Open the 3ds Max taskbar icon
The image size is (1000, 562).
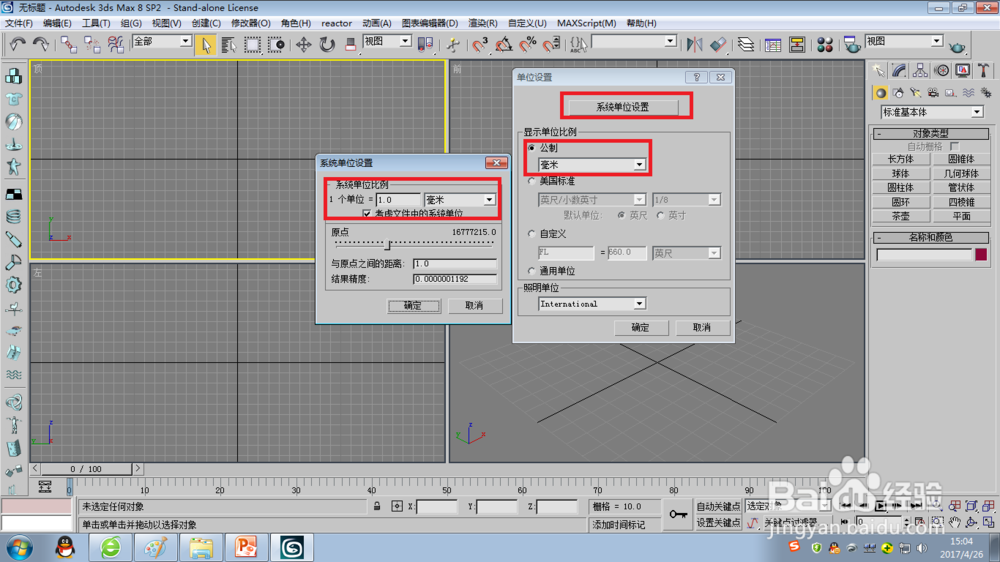click(291, 547)
